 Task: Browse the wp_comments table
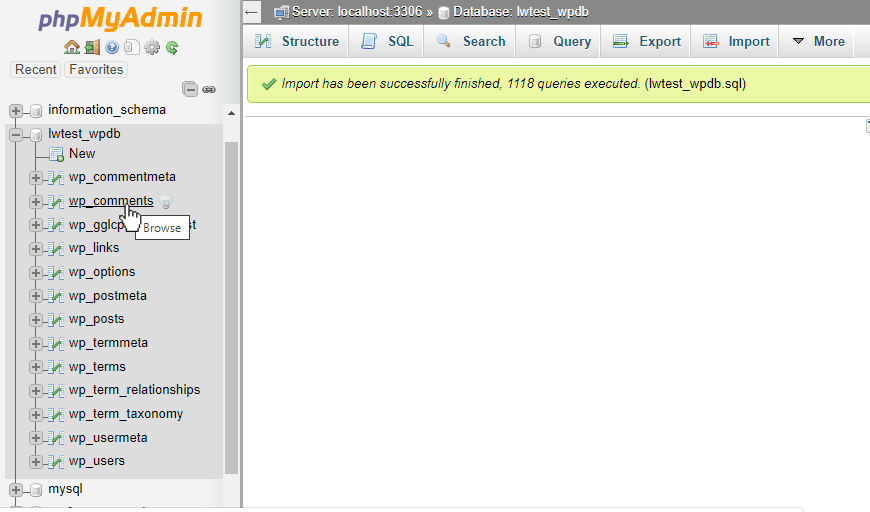[111, 201]
